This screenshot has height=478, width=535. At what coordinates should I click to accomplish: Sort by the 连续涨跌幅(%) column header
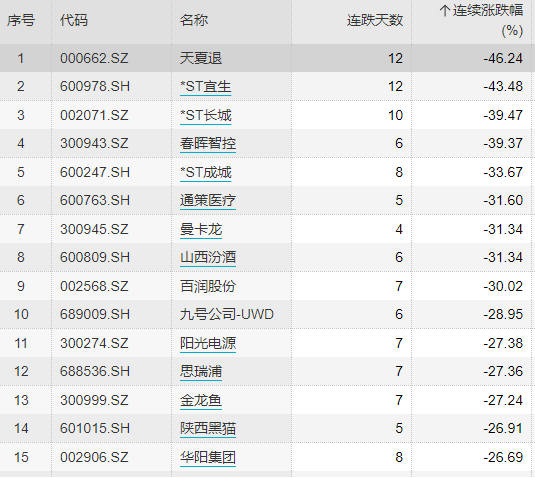tap(481, 20)
